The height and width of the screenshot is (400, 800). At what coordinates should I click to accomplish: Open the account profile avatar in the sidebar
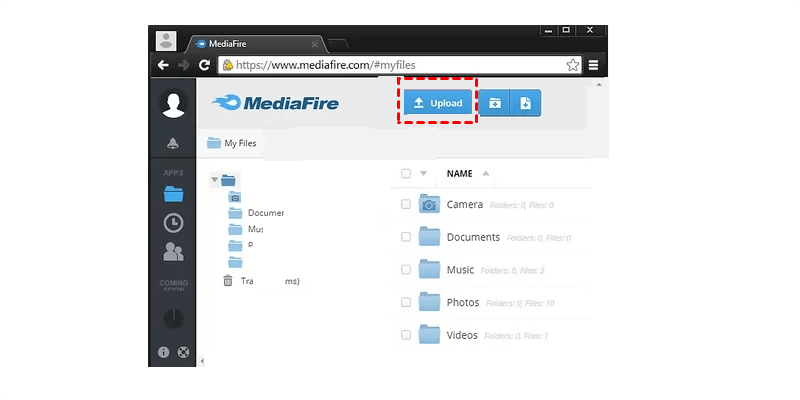pyautogui.click(x=173, y=104)
